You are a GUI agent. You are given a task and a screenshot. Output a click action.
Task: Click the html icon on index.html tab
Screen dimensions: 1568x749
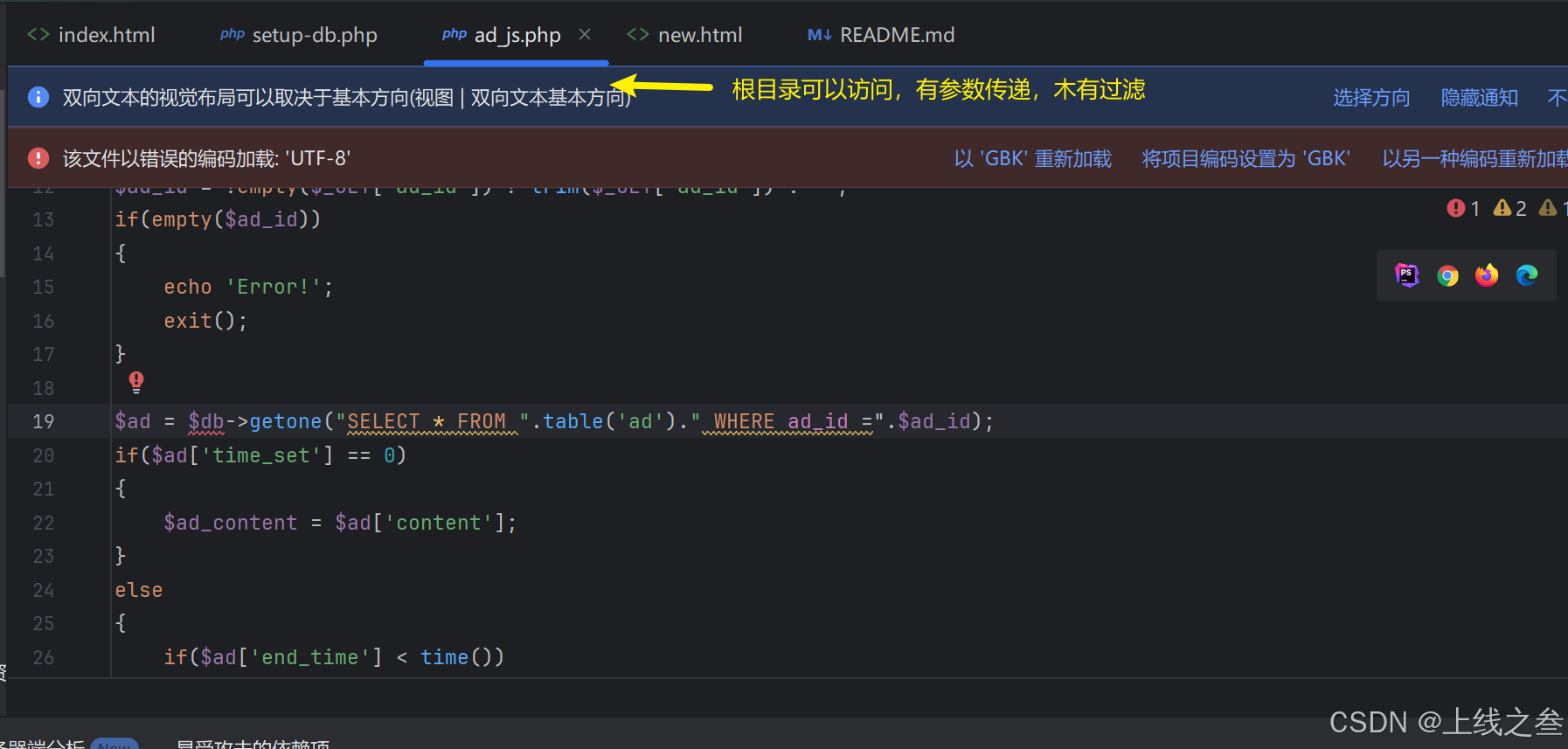coord(38,34)
